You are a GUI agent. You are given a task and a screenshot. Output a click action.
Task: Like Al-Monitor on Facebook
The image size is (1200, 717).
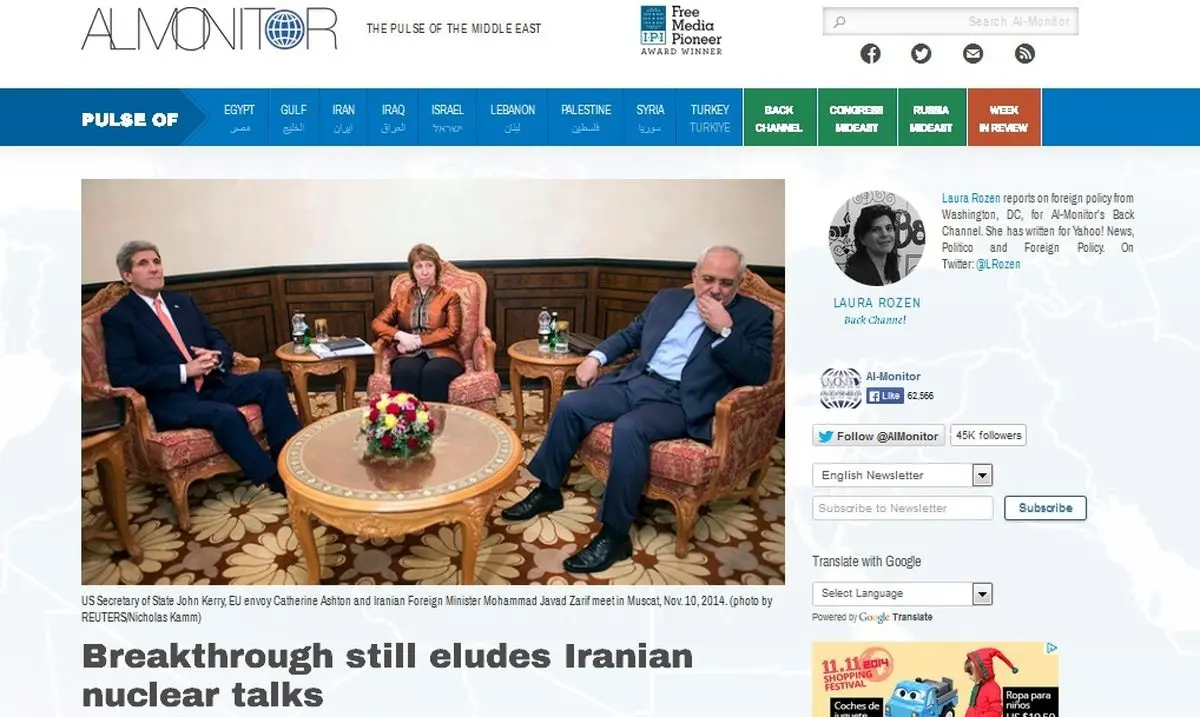point(885,396)
